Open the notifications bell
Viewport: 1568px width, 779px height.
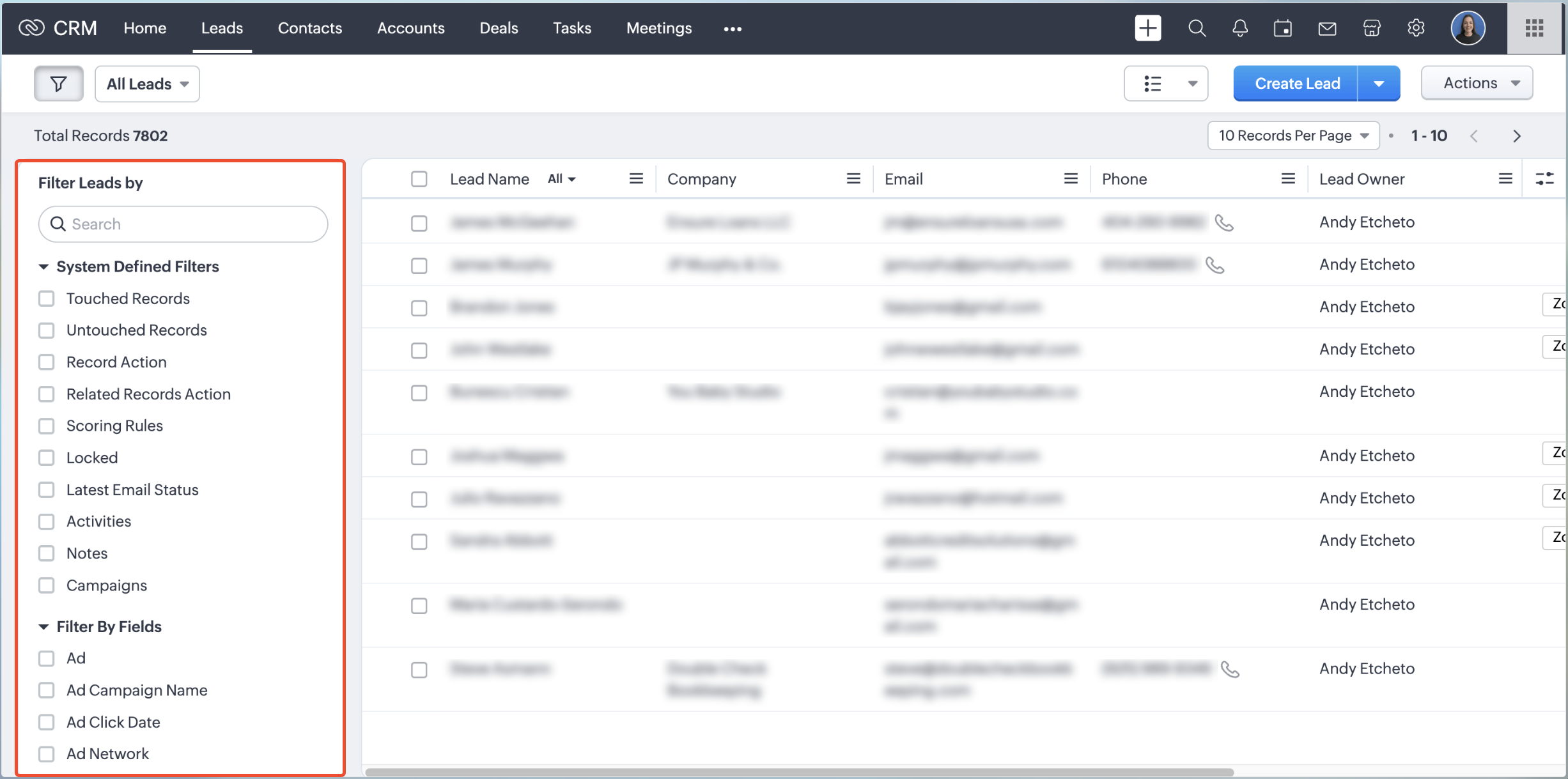click(1240, 28)
